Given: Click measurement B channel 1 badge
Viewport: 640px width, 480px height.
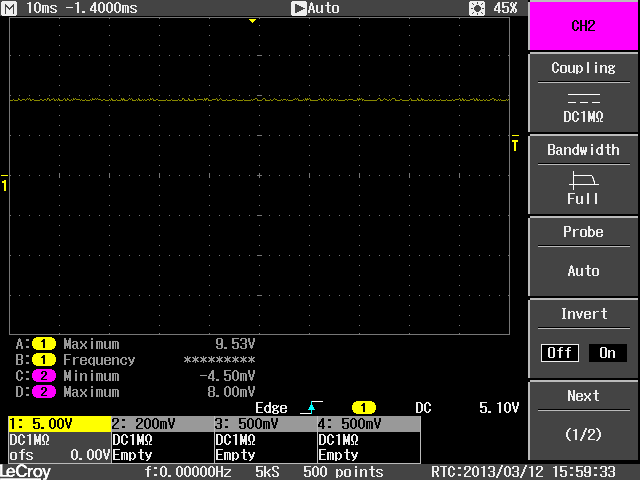Looking at the screenshot, I should click(44, 360).
